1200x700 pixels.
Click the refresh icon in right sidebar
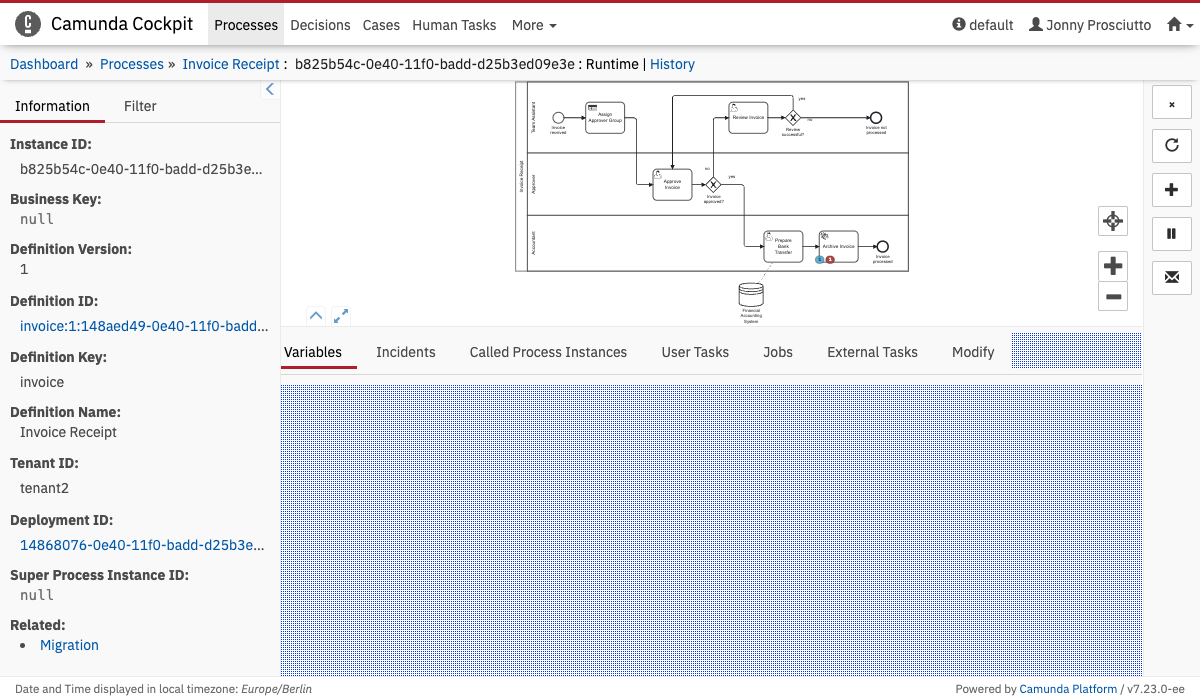point(1171,145)
